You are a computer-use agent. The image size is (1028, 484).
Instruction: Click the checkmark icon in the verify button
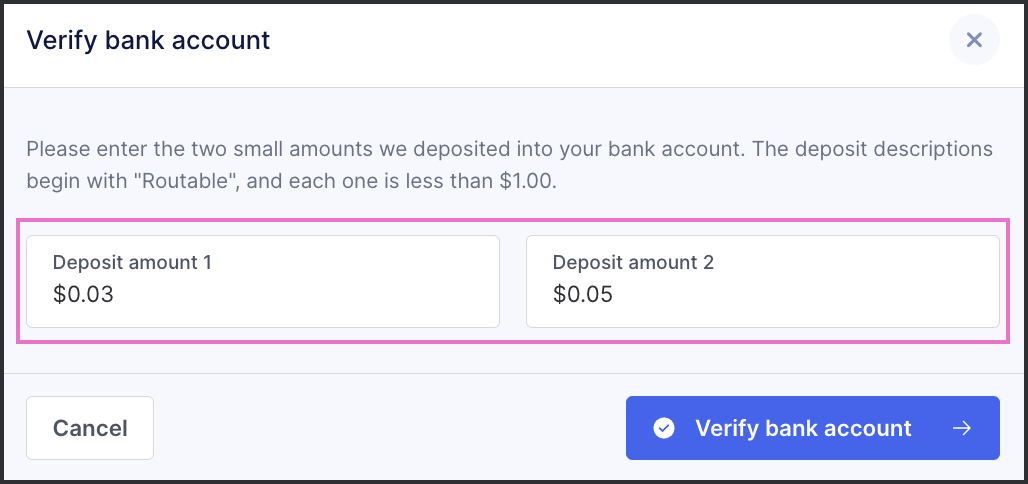[663, 428]
